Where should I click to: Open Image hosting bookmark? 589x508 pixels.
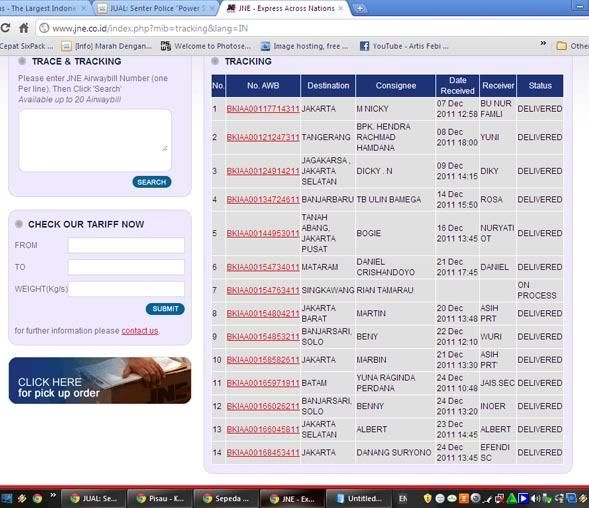click(x=304, y=46)
